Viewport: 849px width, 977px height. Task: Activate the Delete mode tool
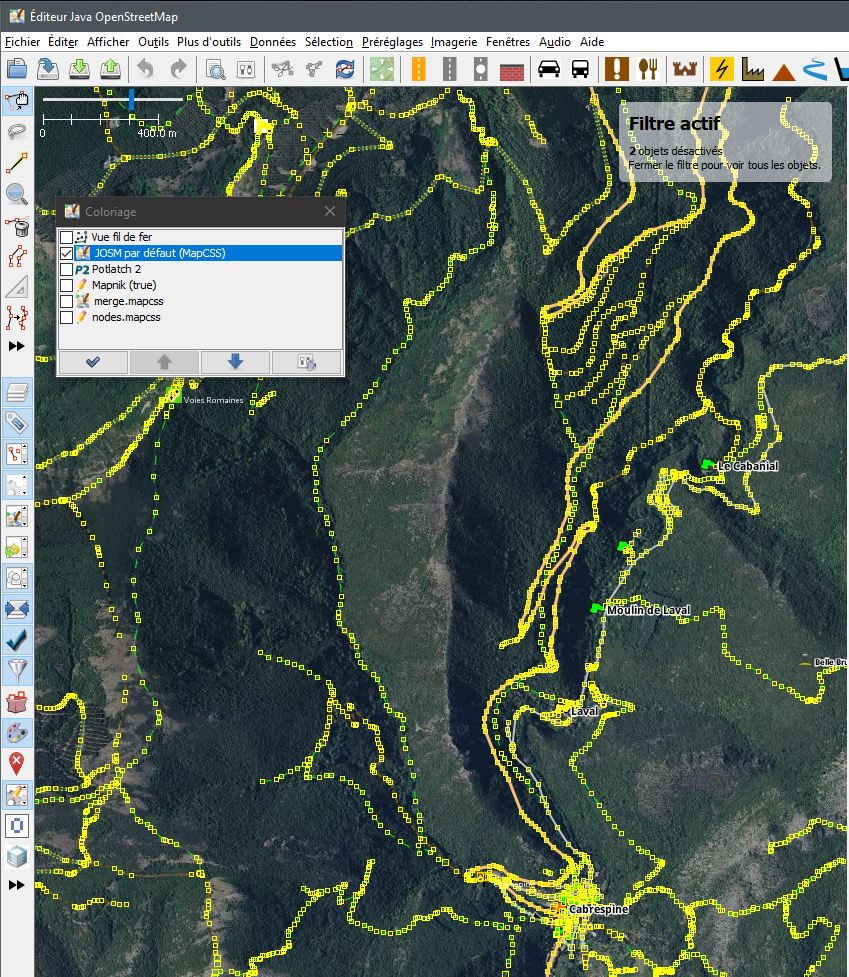point(17,225)
